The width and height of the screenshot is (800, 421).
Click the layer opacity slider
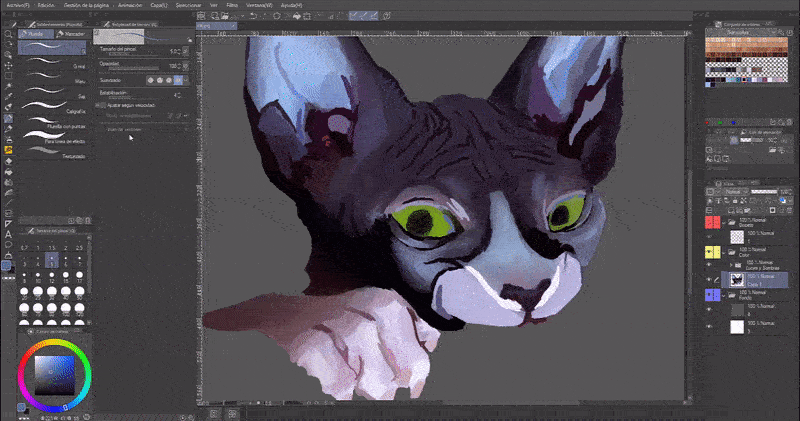[x=764, y=191]
